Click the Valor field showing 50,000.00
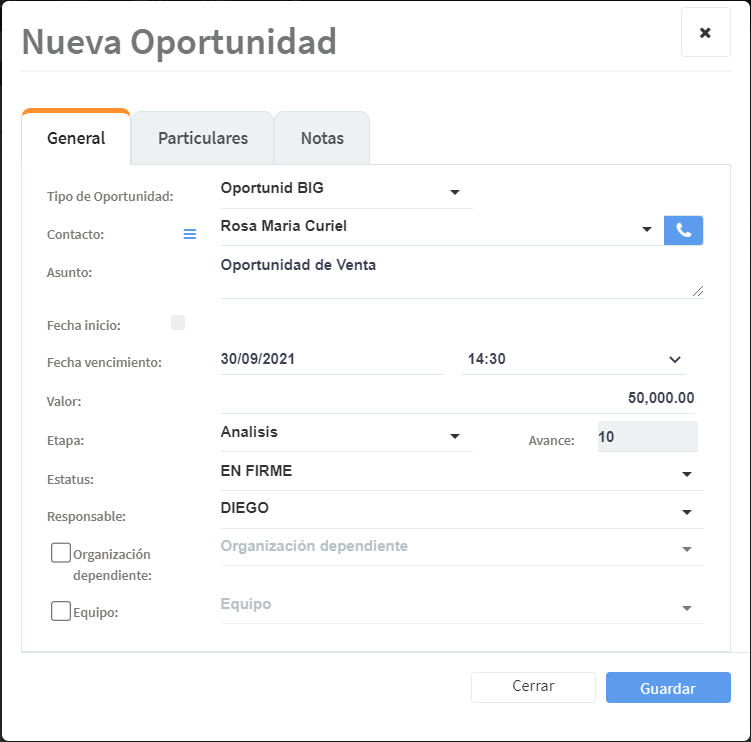The image size is (751, 742). click(x=458, y=397)
